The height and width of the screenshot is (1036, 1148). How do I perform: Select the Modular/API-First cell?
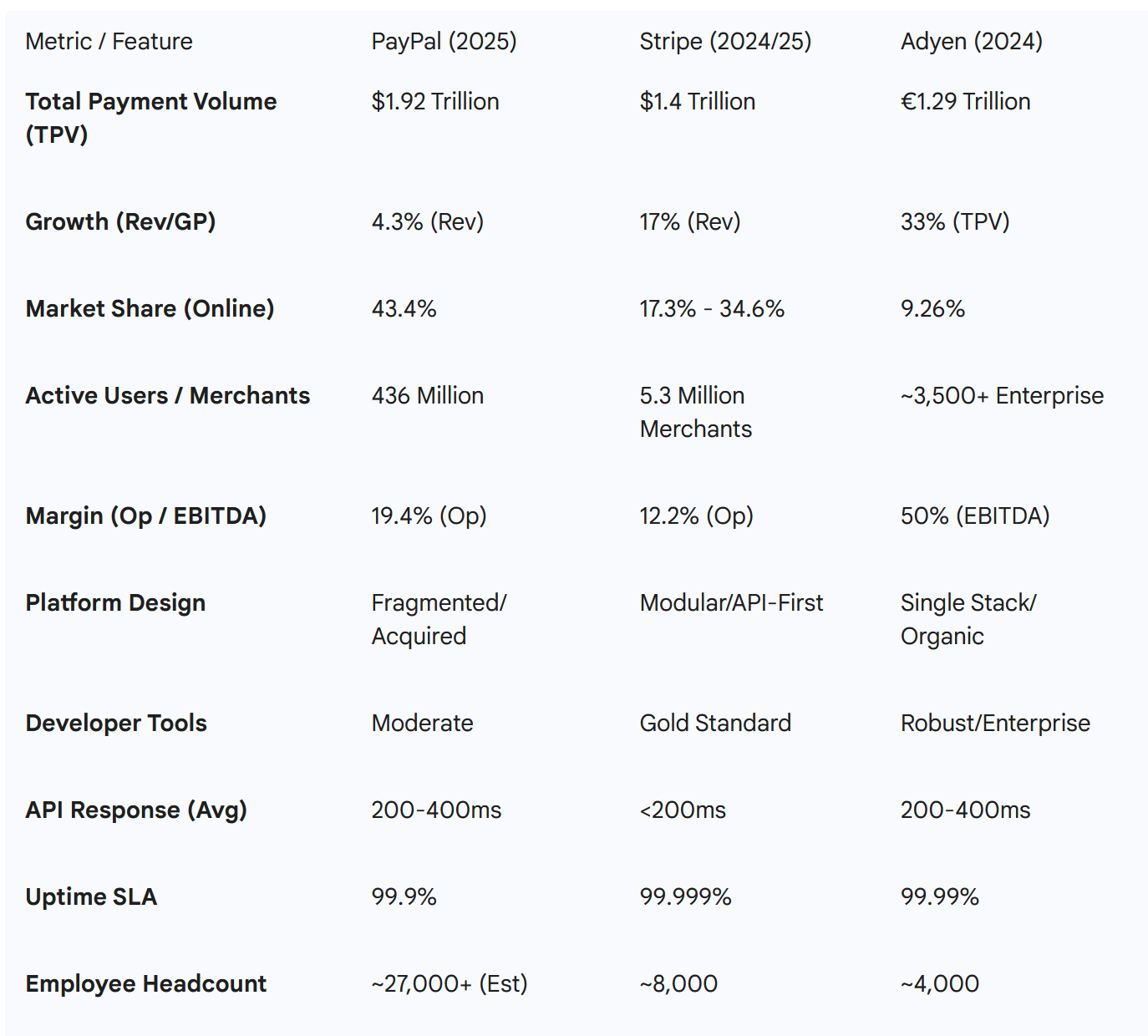point(731,602)
